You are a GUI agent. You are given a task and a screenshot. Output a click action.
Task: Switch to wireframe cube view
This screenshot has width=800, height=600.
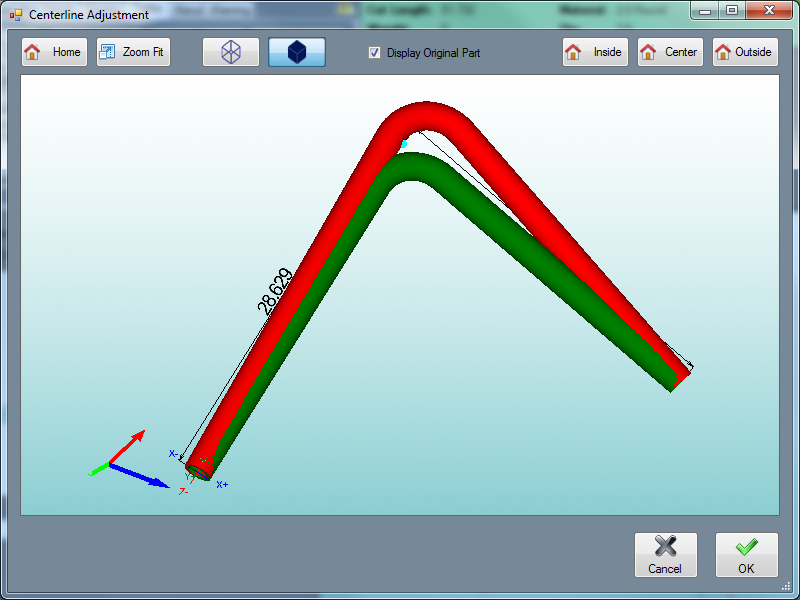click(231, 52)
